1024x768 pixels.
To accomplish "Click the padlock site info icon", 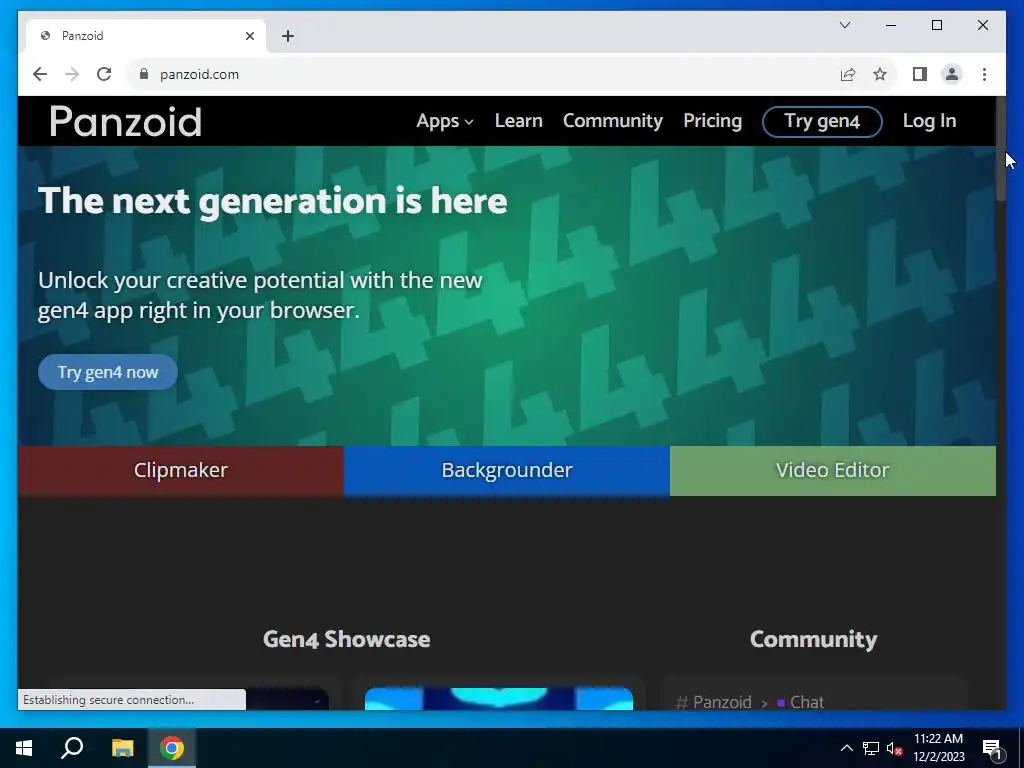I will pyautogui.click(x=144, y=74).
